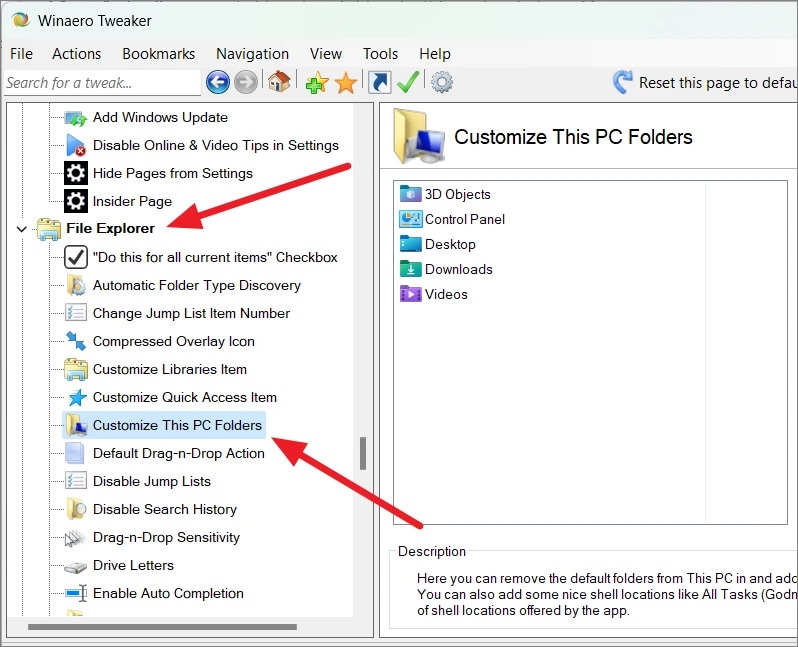Click the Drag-n-Drop Sensitivity cursor icon

(x=75, y=538)
